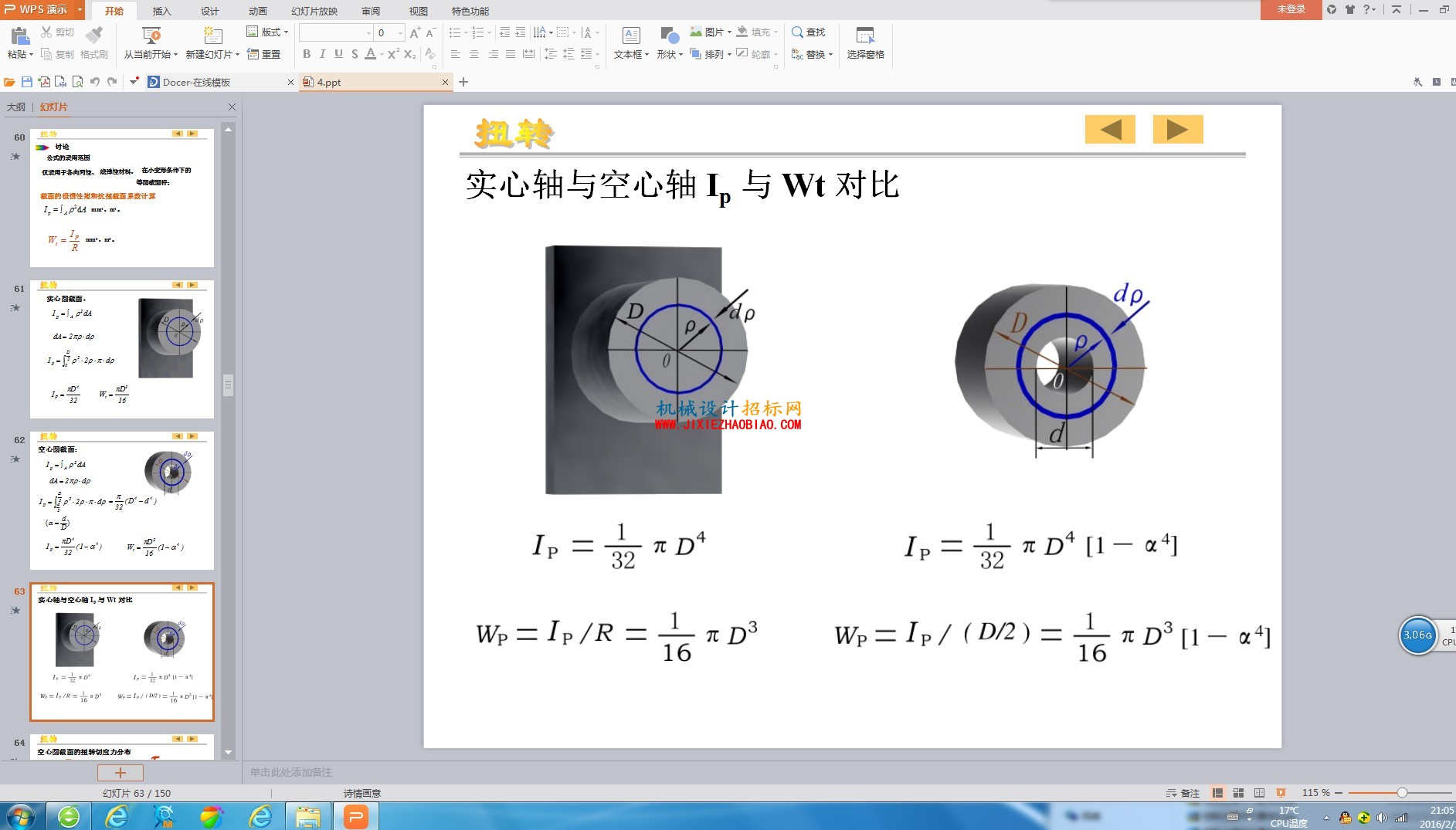The image size is (1456, 830).
Task: Switch to the Design (设计) tab
Action: coord(209,11)
